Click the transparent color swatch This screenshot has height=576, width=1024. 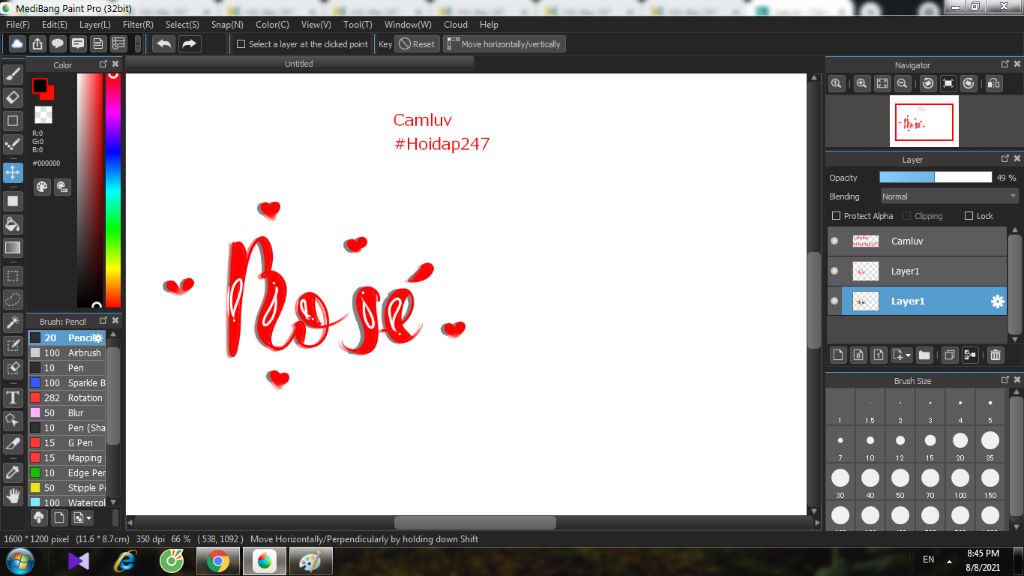click(x=43, y=115)
